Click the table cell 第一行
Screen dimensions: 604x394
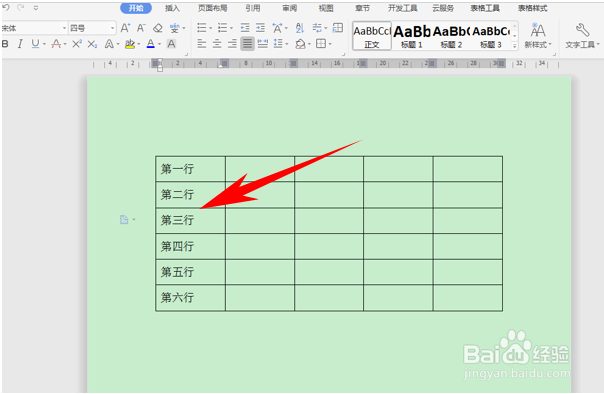(x=190, y=169)
